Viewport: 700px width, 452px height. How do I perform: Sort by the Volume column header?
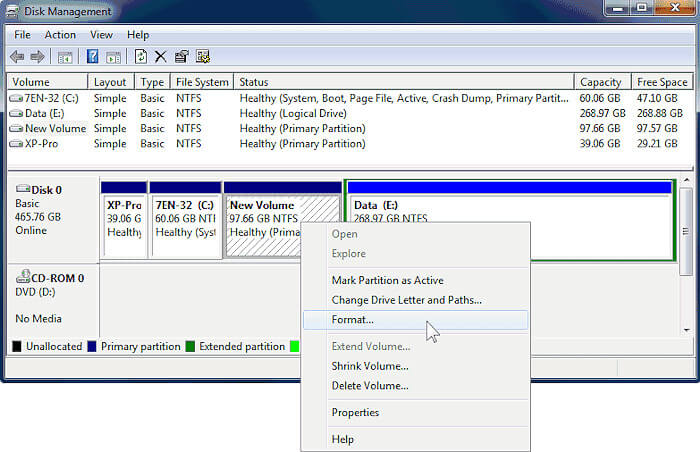click(x=47, y=82)
